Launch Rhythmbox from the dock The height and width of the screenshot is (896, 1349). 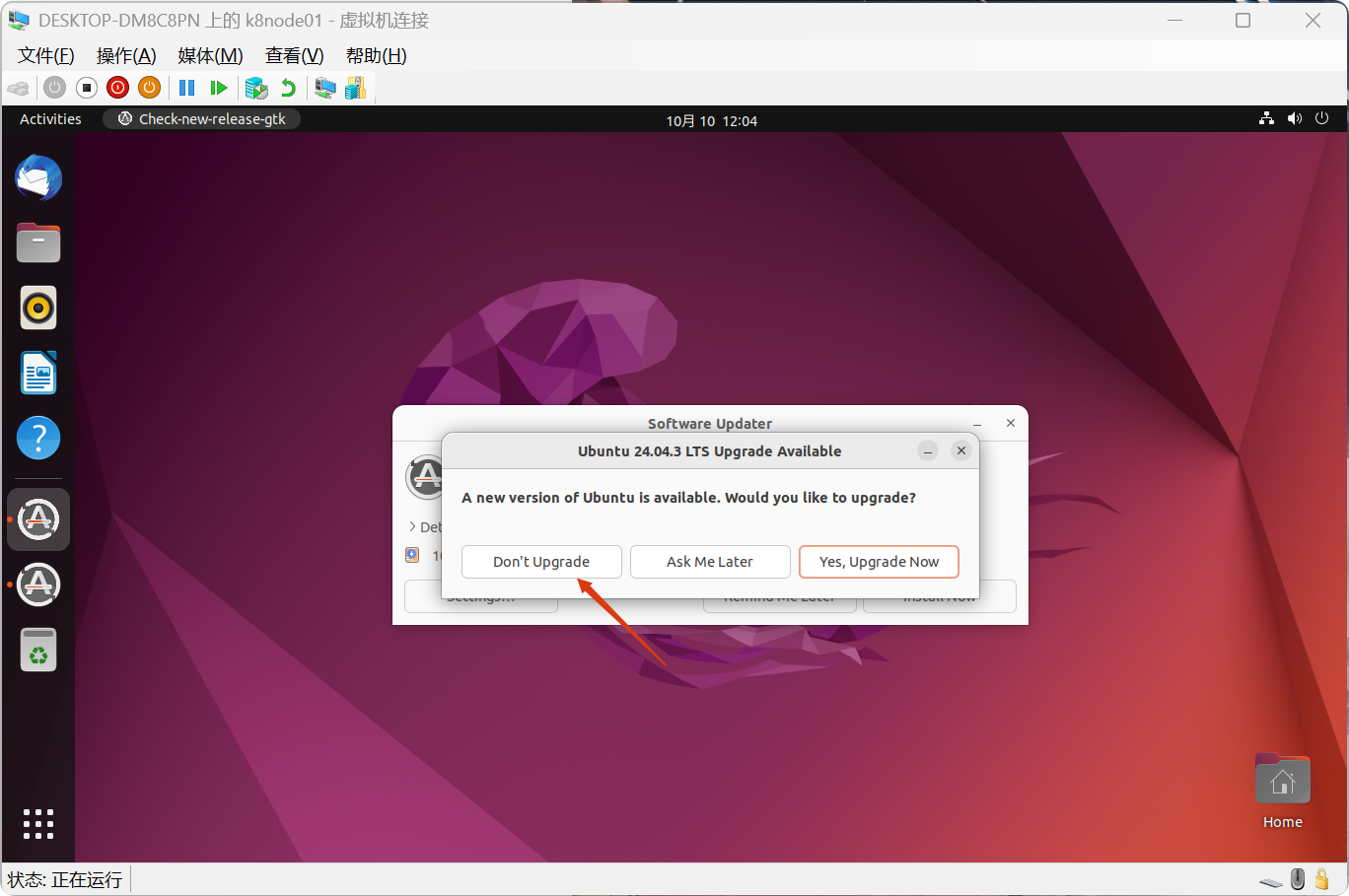coord(38,308)
